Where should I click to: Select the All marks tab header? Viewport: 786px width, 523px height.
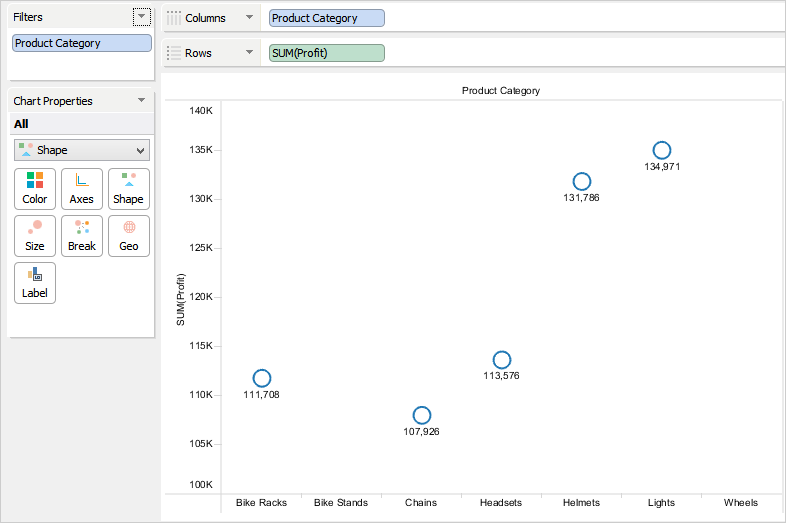click(21, 124)
